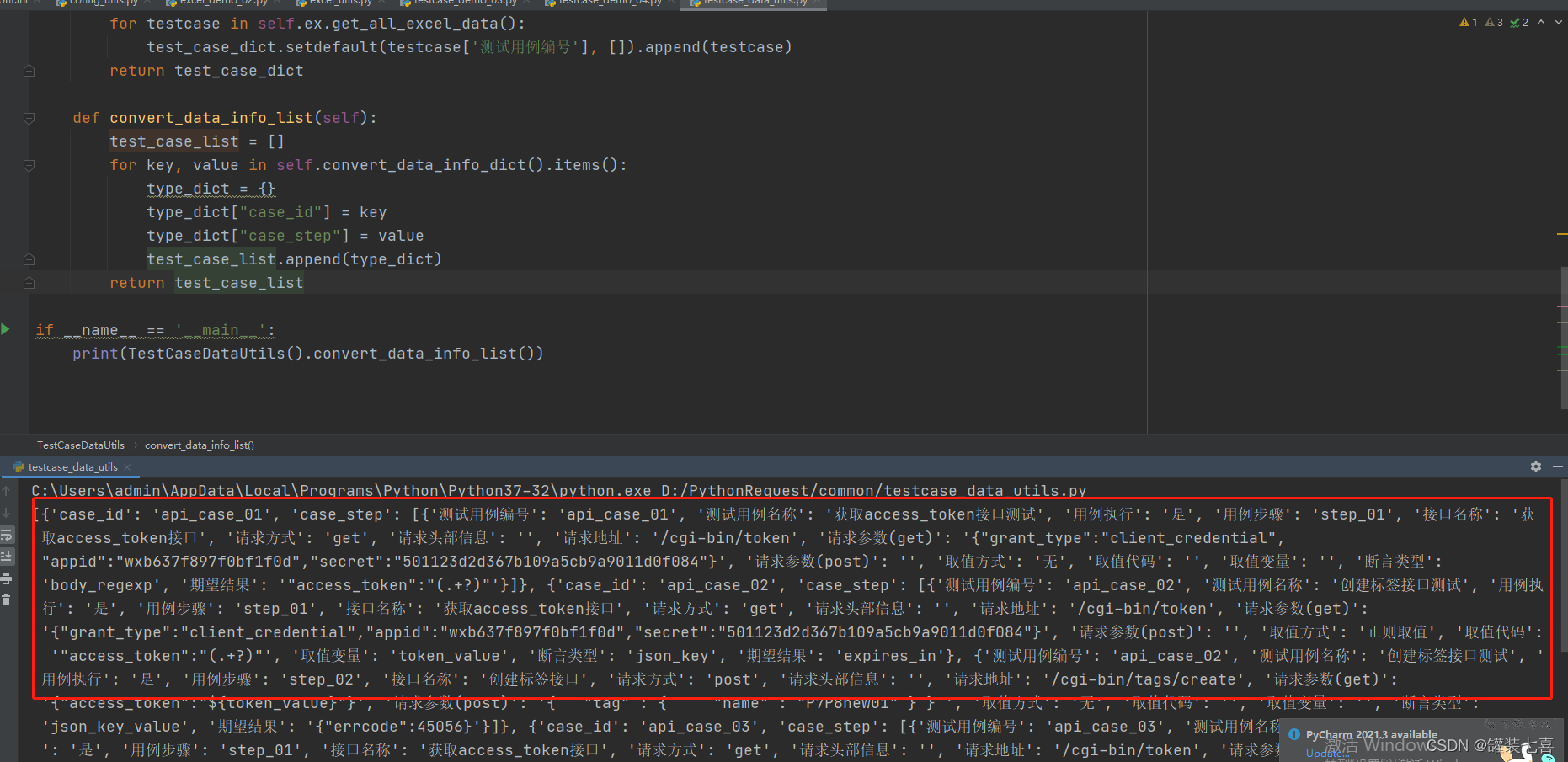Click 'PyCharm 2021.3 available' notification title
The image size is (1568, 762).
(1372, 734)
